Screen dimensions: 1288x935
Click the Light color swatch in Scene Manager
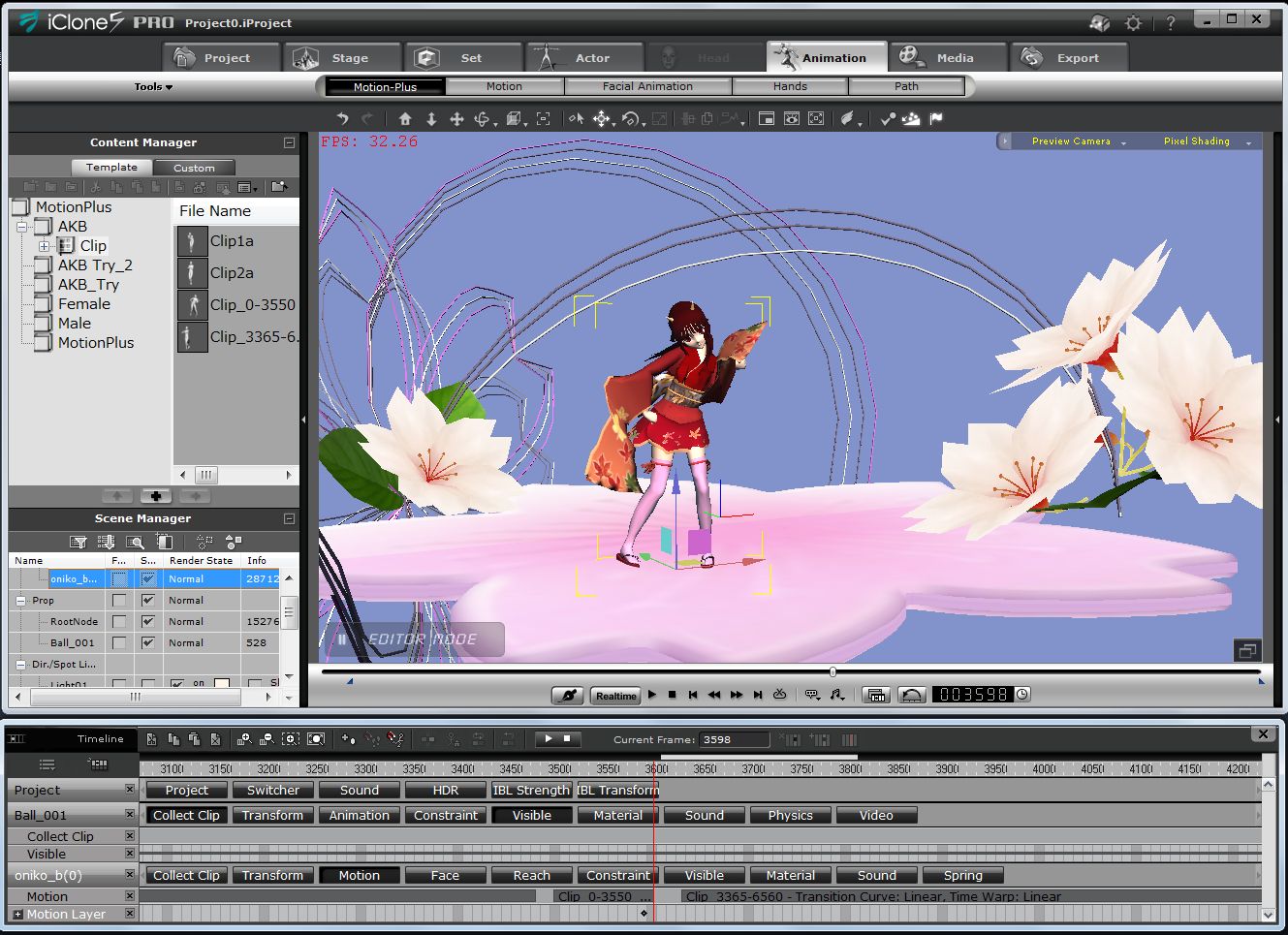[221, 684]
